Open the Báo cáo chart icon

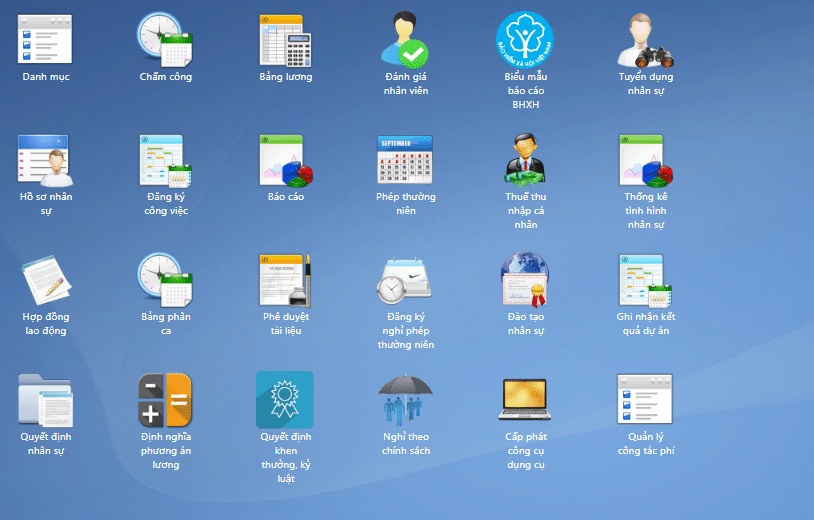pyautogui.click(x=286, y=160)
